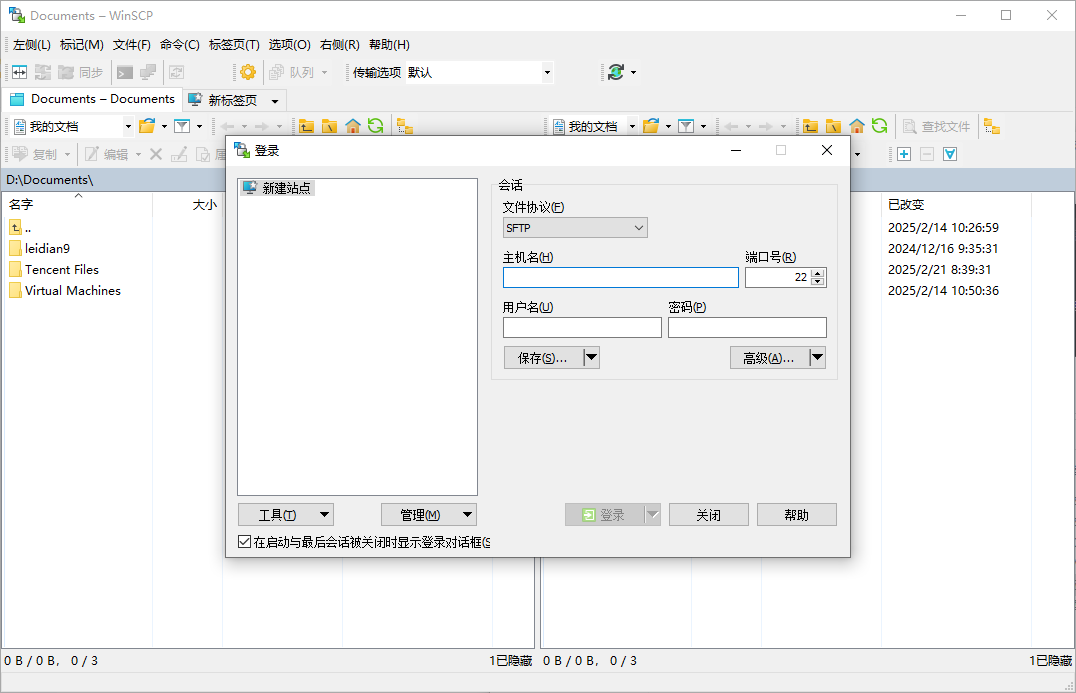The width and height of the screenshot is (1076, 693).
Task: Open right panel 我的文档 drive dropdown
Action: tap(632, 126)
